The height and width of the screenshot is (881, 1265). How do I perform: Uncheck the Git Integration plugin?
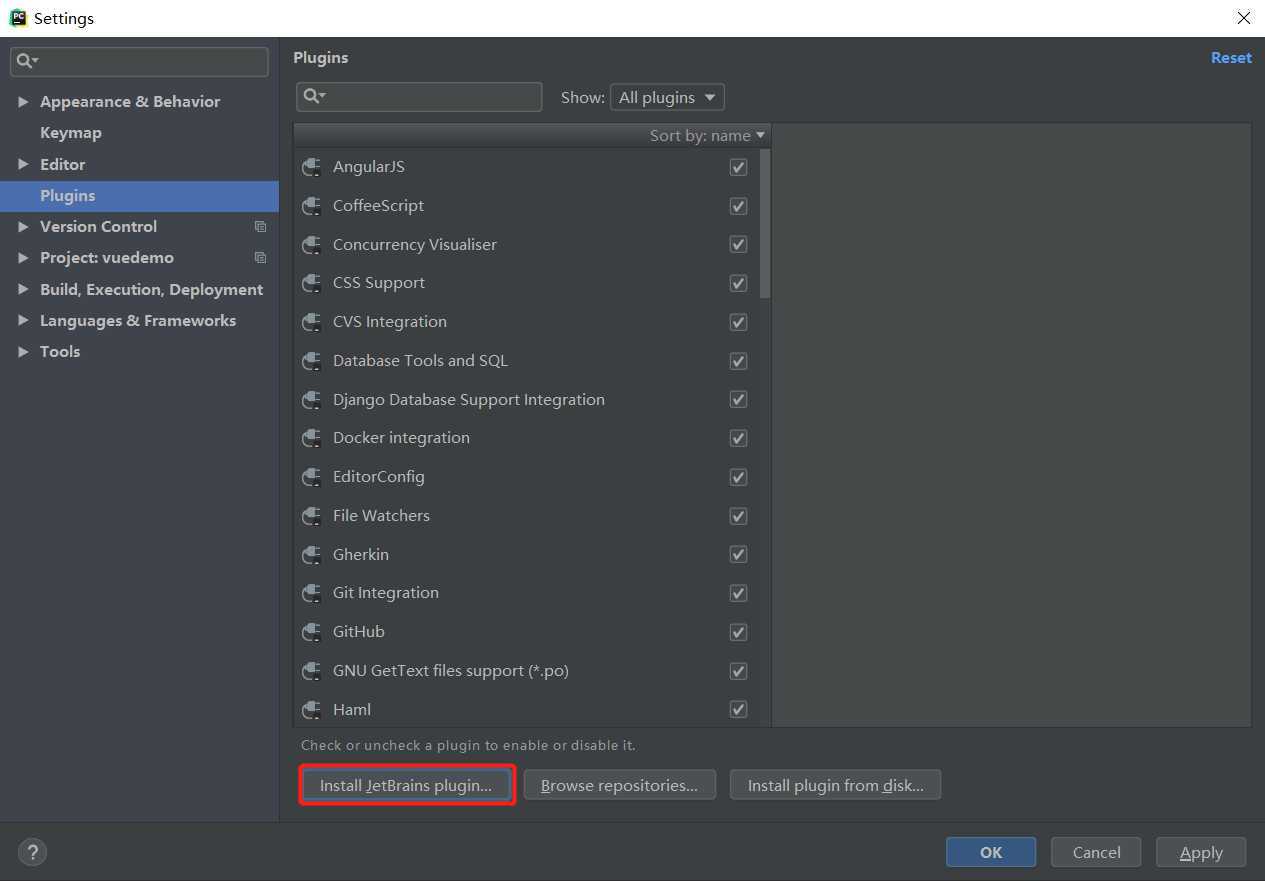tap(738, 593)
